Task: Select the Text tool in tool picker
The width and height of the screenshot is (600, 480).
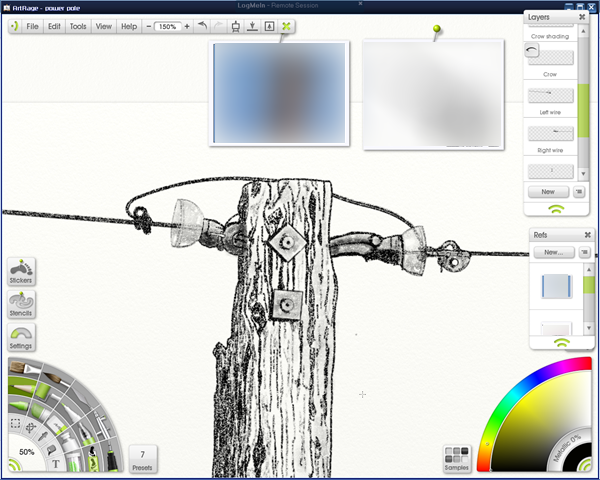Action: 55,464
